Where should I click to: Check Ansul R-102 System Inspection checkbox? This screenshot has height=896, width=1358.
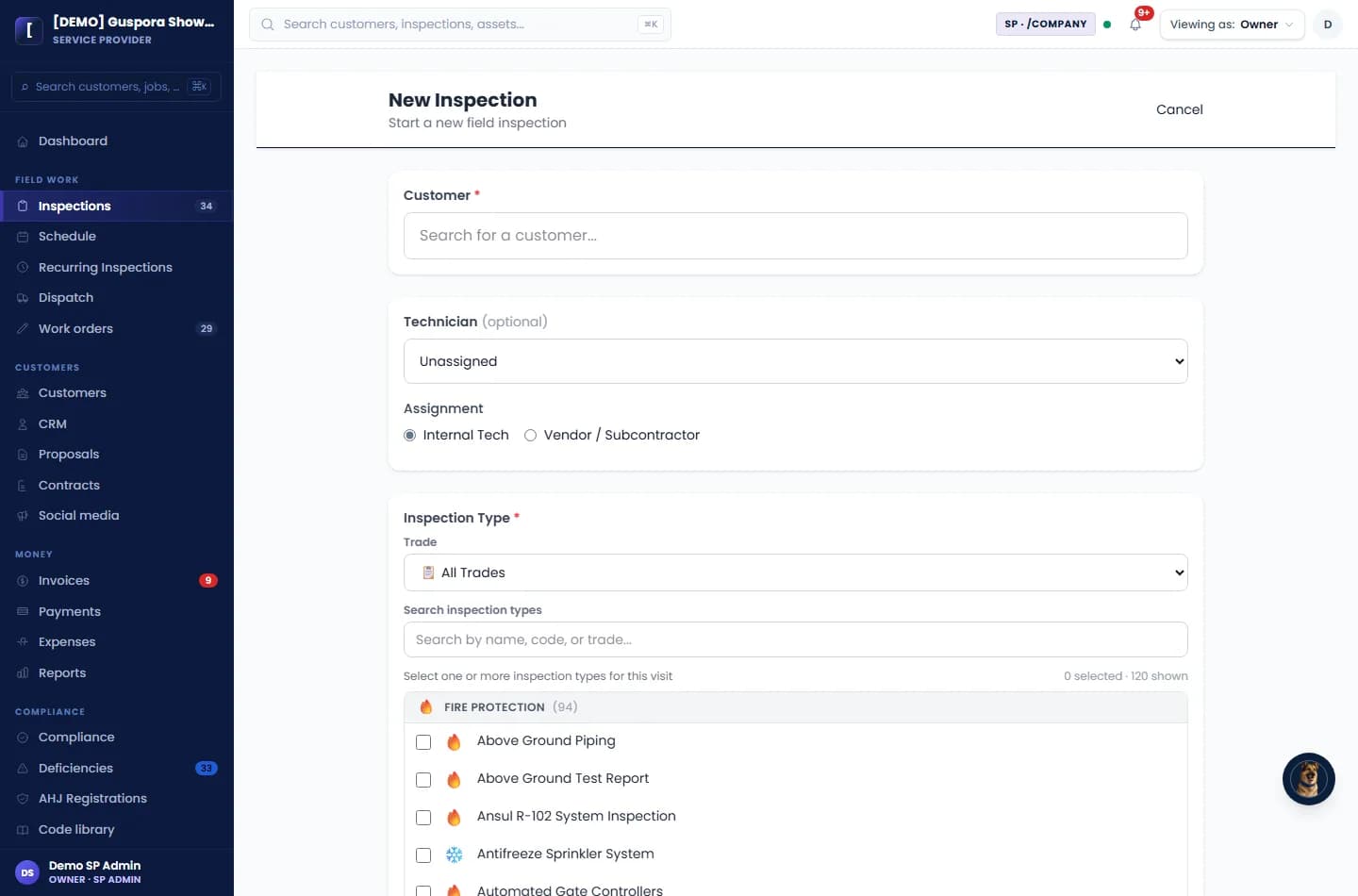[423, 818]
